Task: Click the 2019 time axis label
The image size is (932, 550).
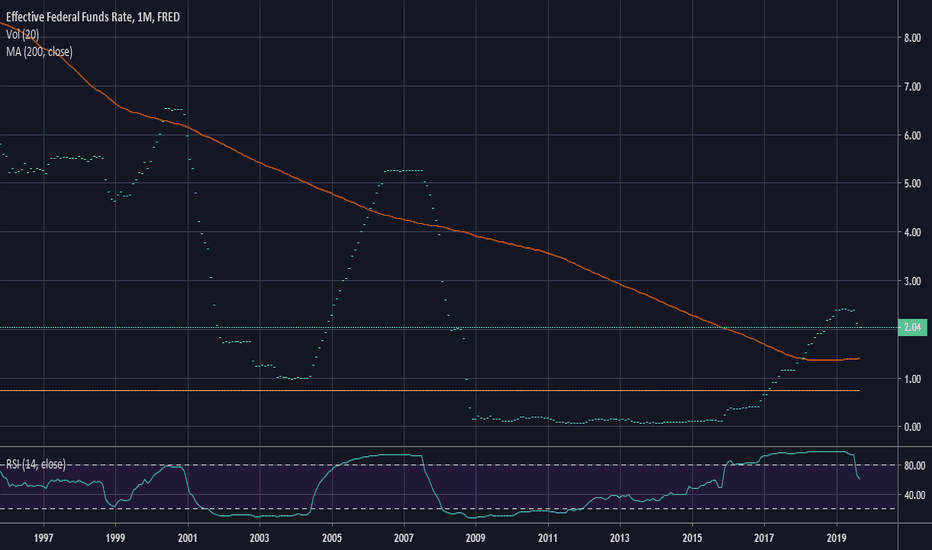Action: click(x=836, y=538)
